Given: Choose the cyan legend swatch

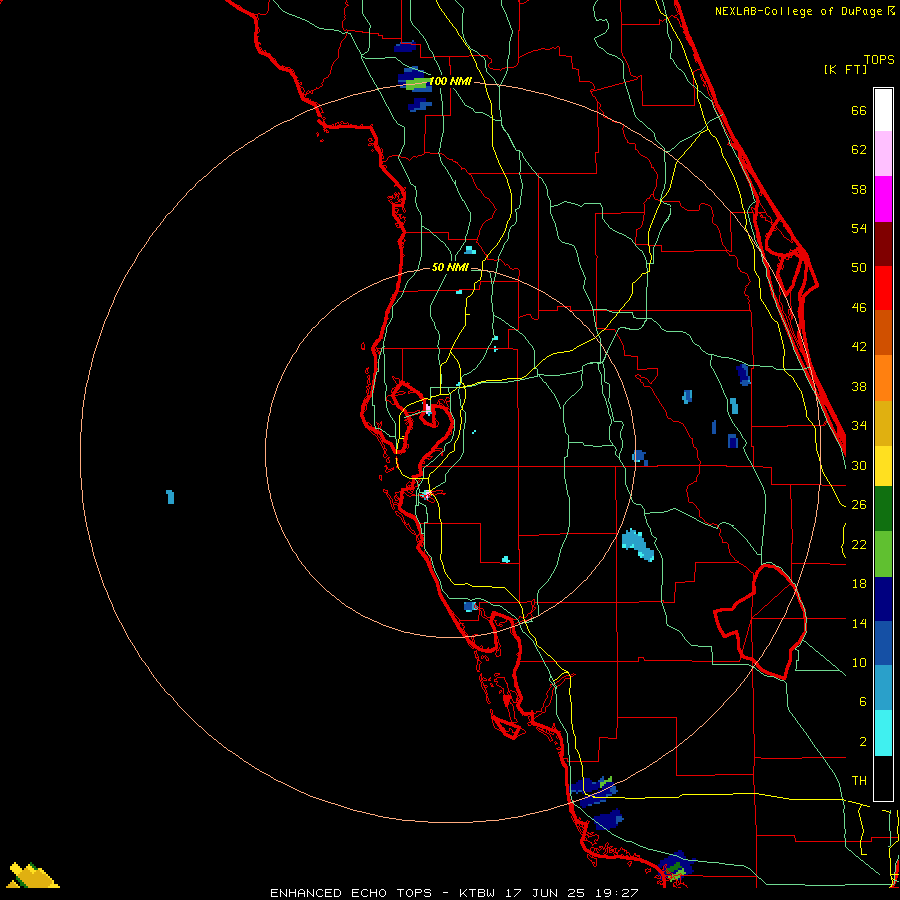Looking at the screenshot, I should coord(883,733).
